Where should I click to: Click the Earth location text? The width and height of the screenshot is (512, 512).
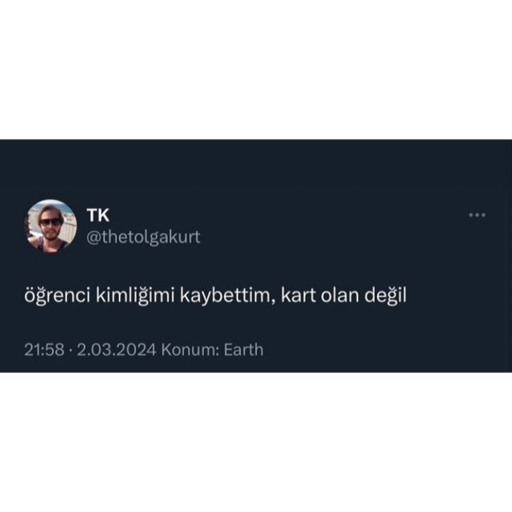pos(243,350)
